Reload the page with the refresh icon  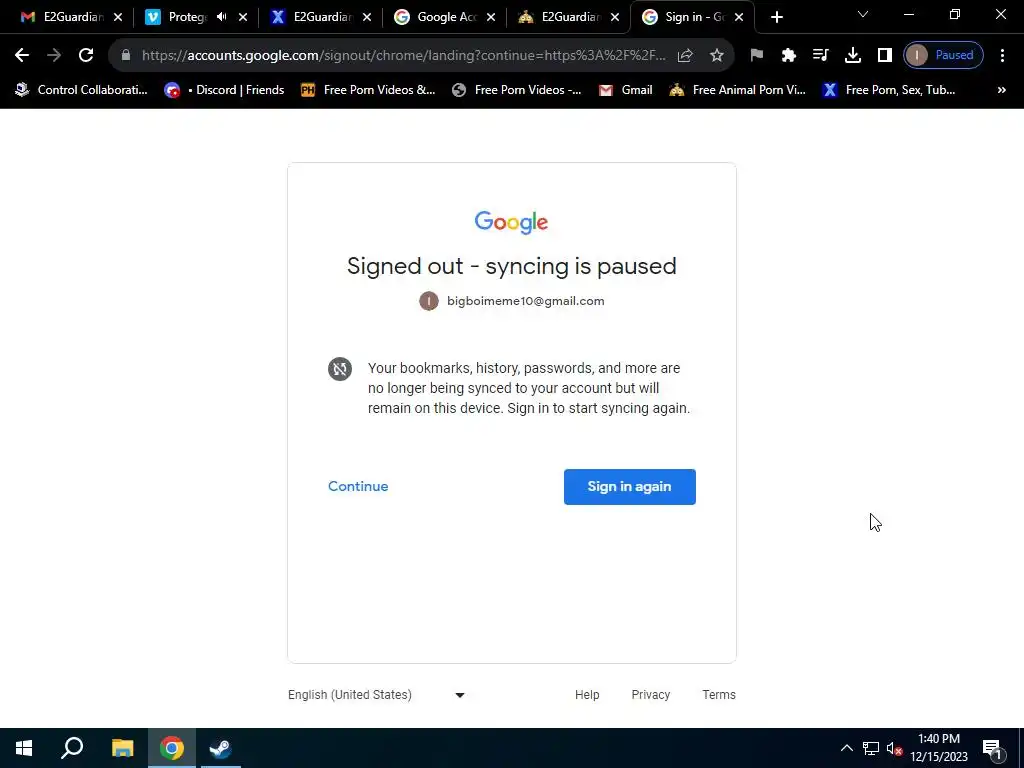pyautogui.click(x=86, y=56)
